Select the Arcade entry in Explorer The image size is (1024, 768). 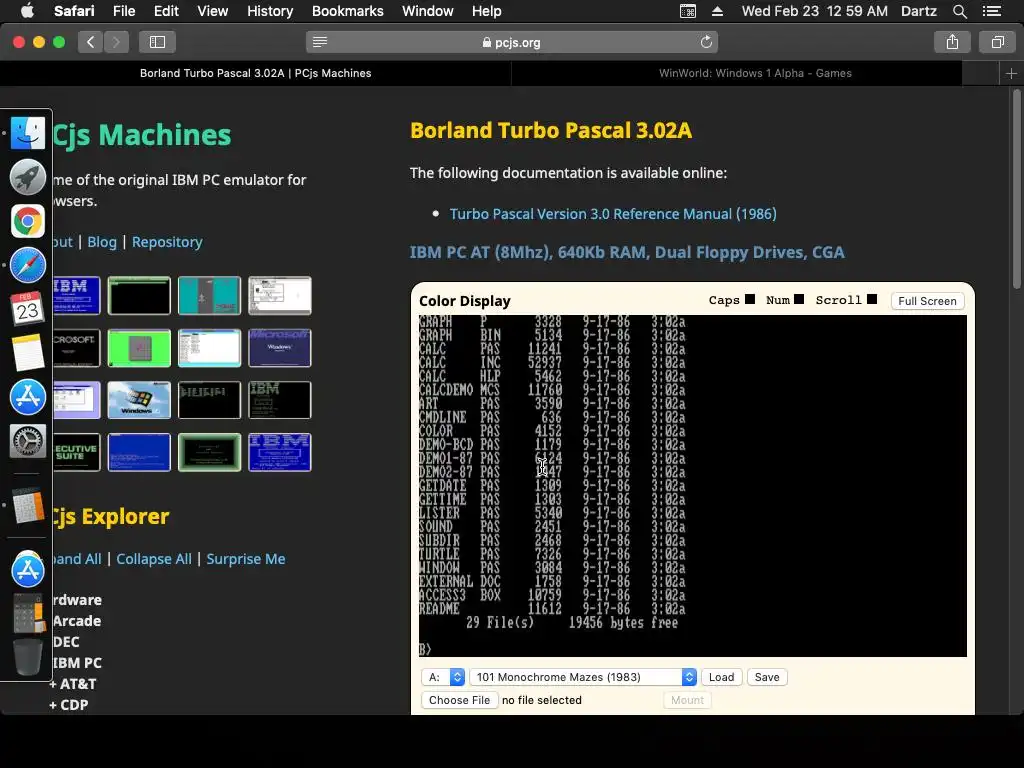coord(77,621)
